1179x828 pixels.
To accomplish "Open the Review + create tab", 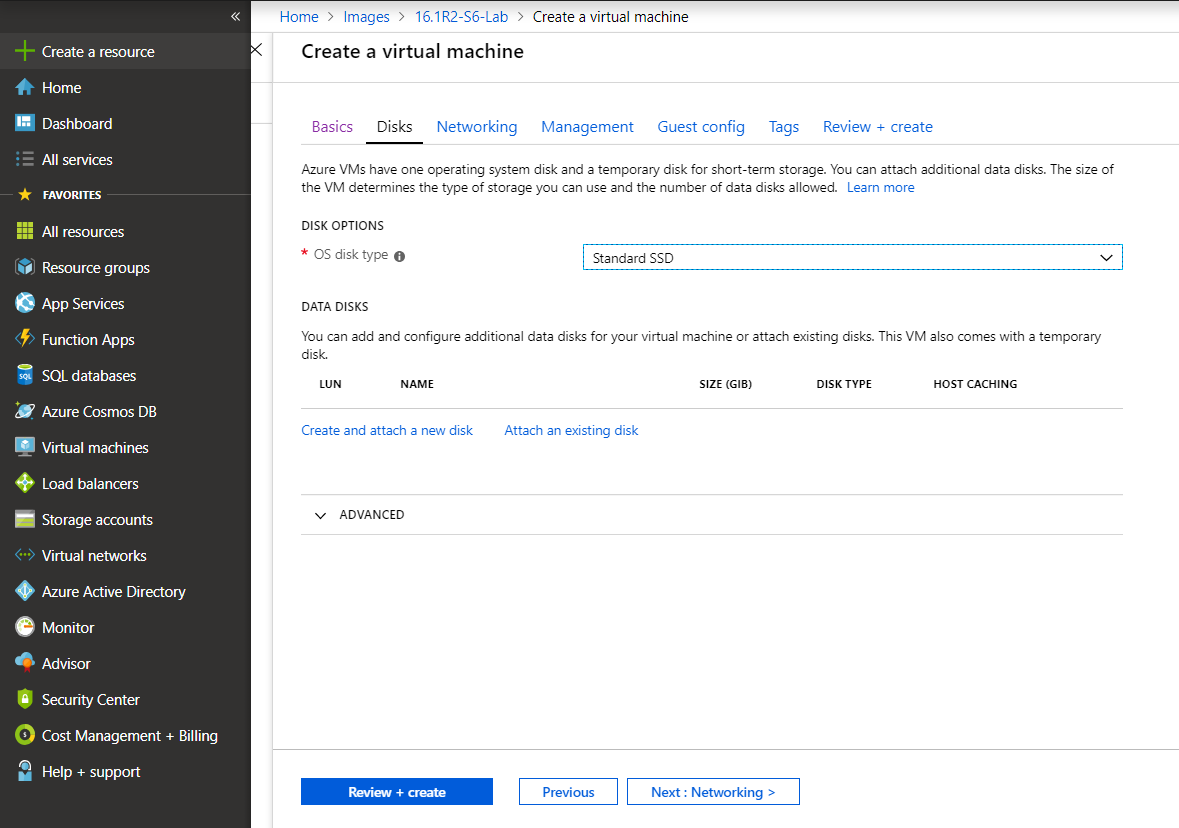I will [x=877, y=126].
